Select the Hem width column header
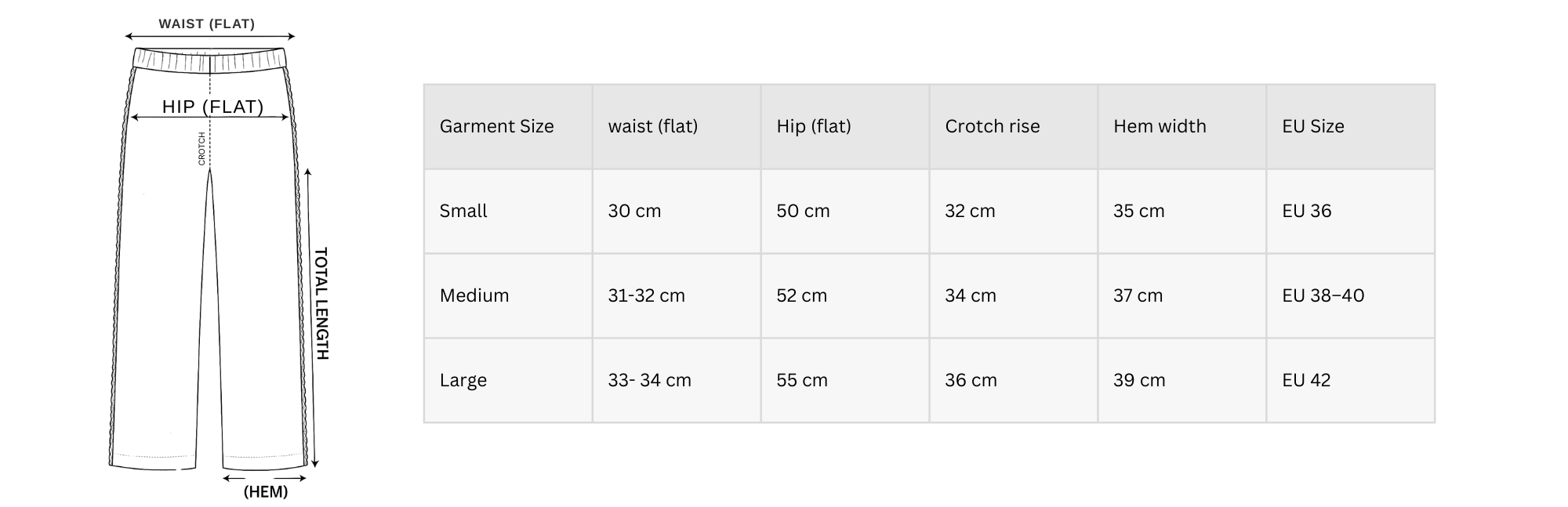This screenshot has height=507, width=1568. point(1160,126)
